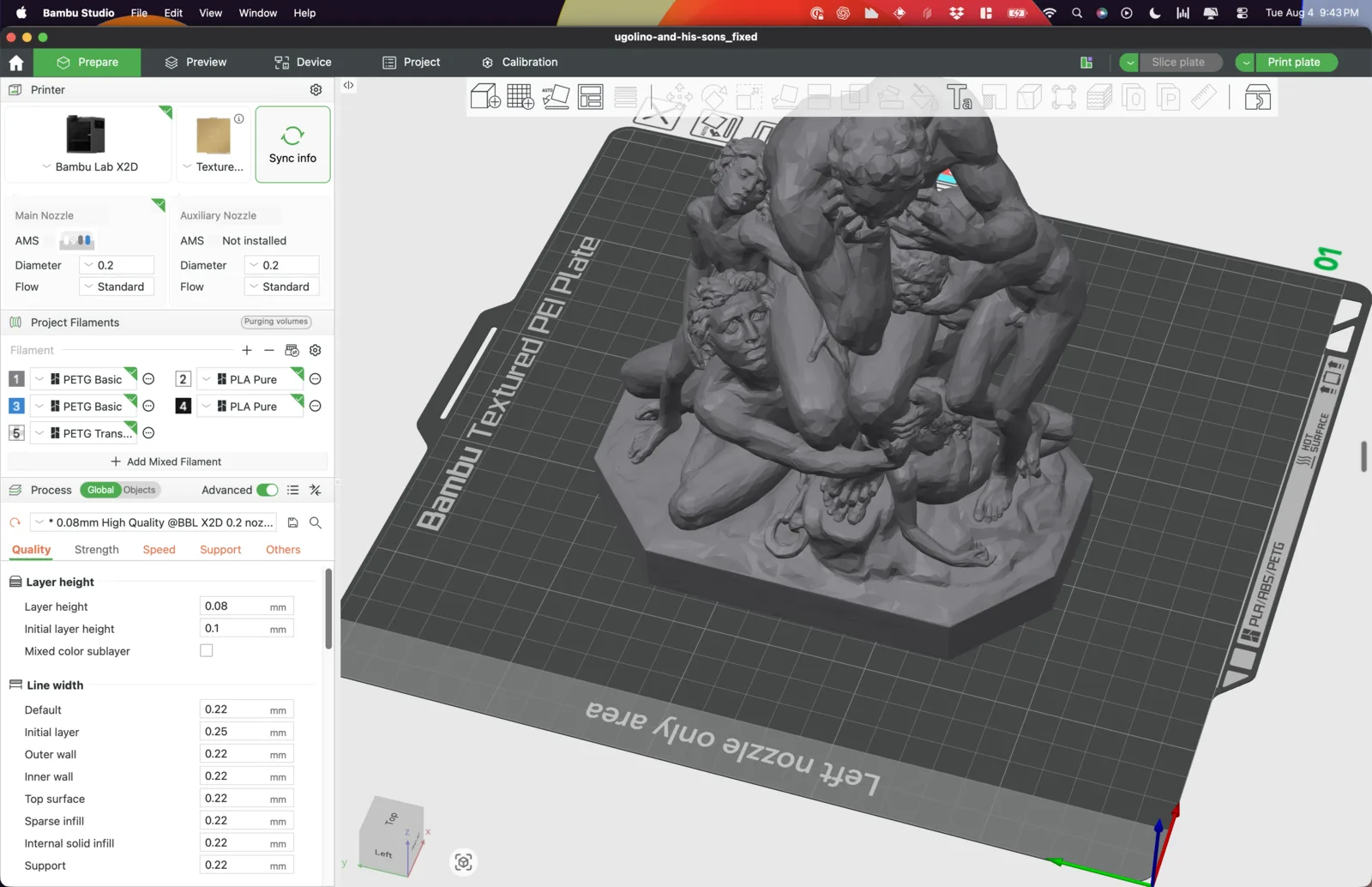The width and height of the screenshot is (1372, 887).
Task: Select the Text shape tool
Action: 959,97
